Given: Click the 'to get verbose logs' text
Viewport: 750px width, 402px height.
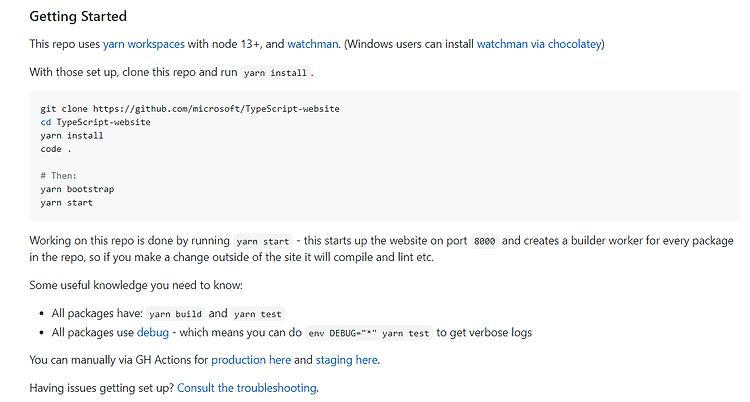Looking at the screenshot, I should tap(484, 333).
